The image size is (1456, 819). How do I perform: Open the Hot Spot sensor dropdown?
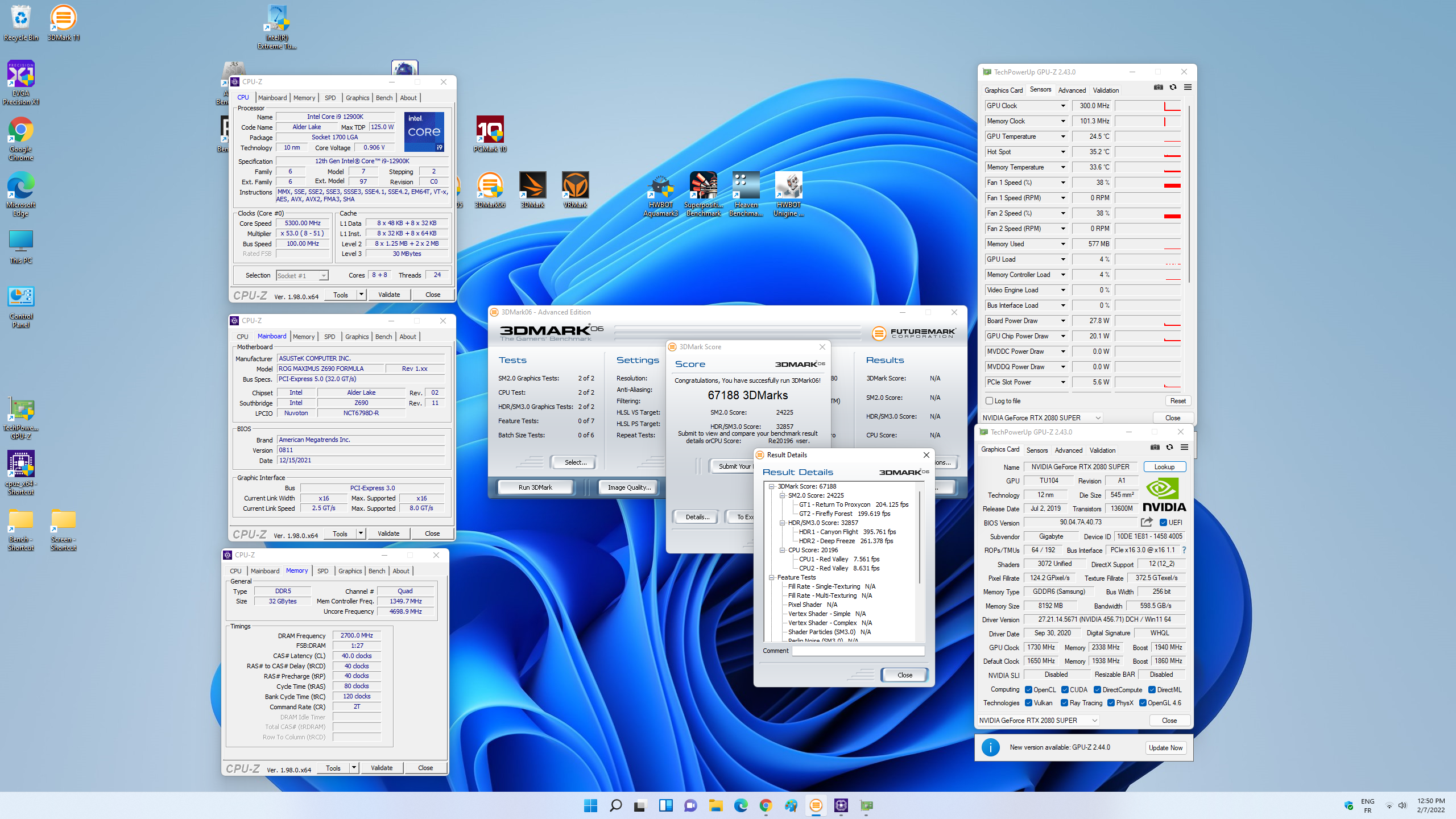click(1062, 152)
